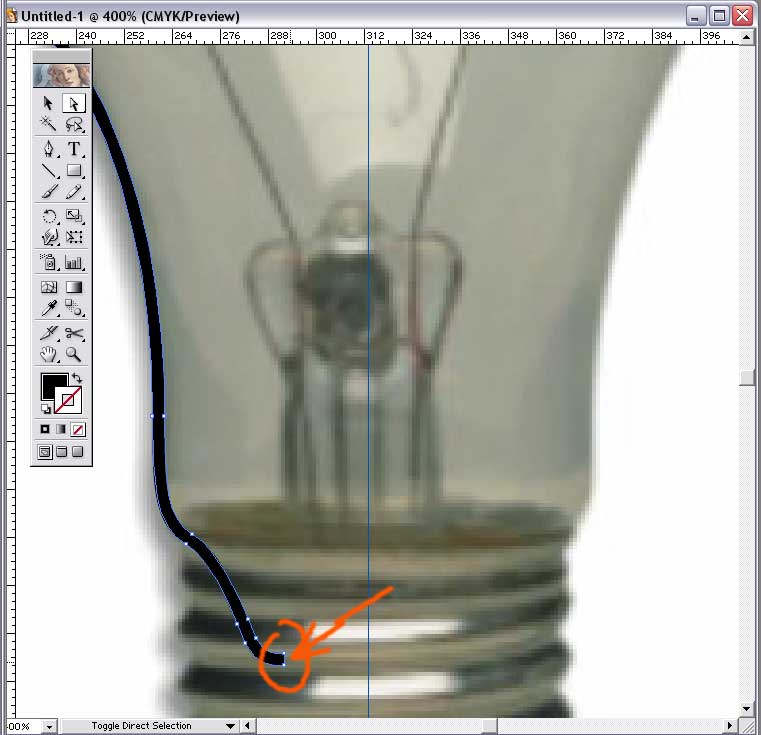Select the Slice tool
Viewport: 761px width, 735px height.
pos(48,333)
